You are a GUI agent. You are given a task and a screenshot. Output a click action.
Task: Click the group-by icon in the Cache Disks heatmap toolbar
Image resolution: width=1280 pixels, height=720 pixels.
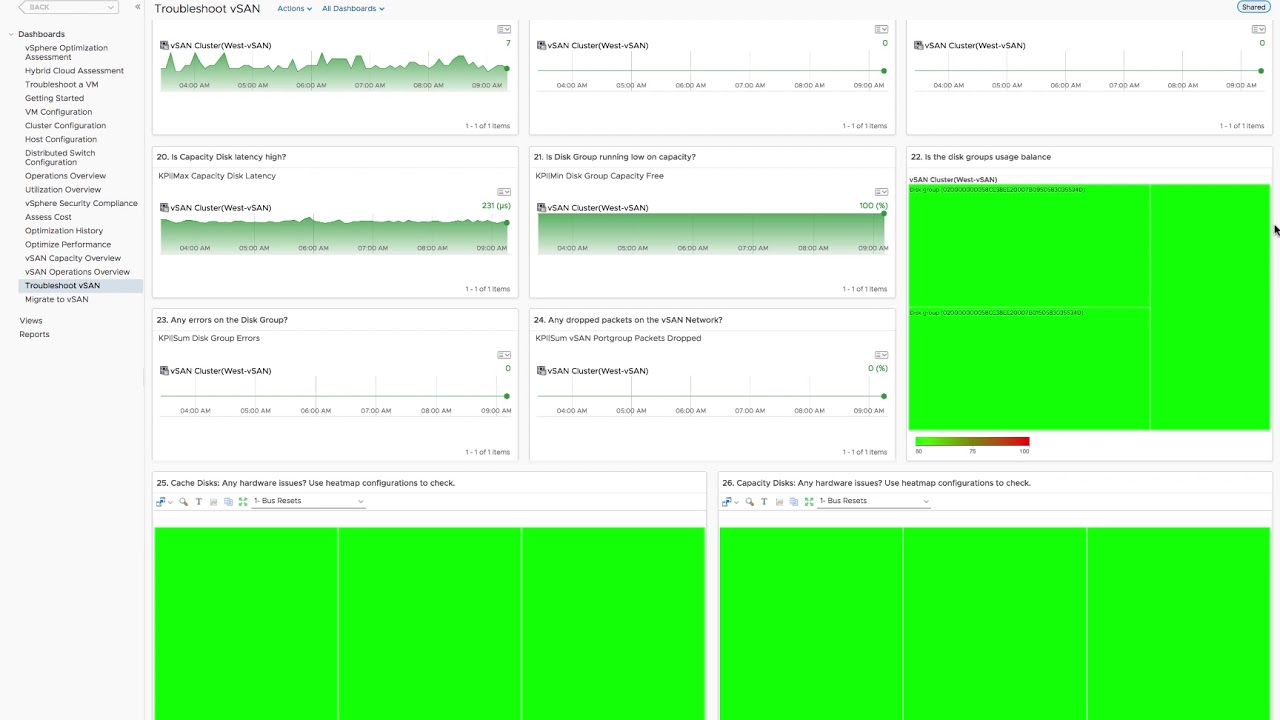(160, 501)
